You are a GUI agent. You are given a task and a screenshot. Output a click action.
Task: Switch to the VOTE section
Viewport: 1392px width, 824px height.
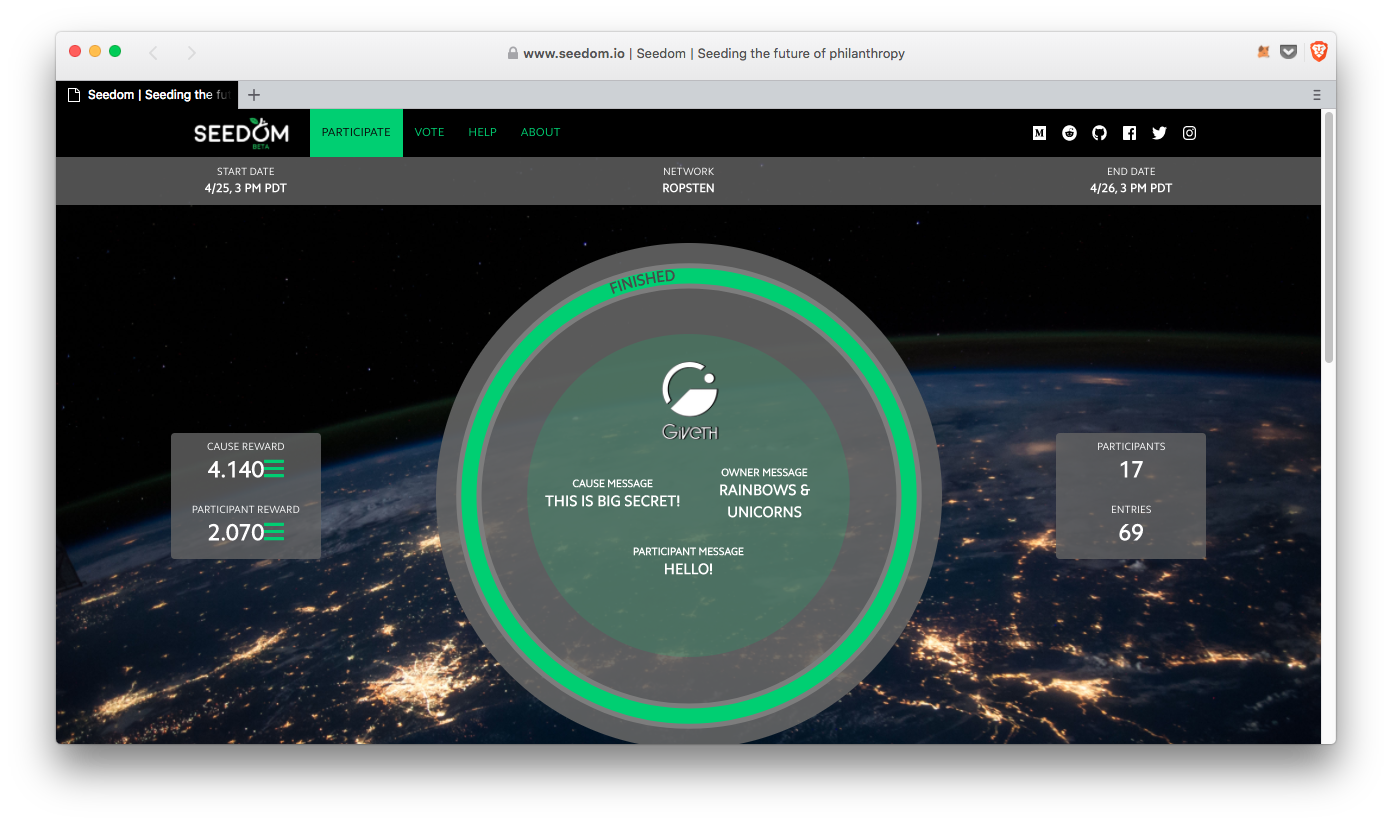pos(429,132)
